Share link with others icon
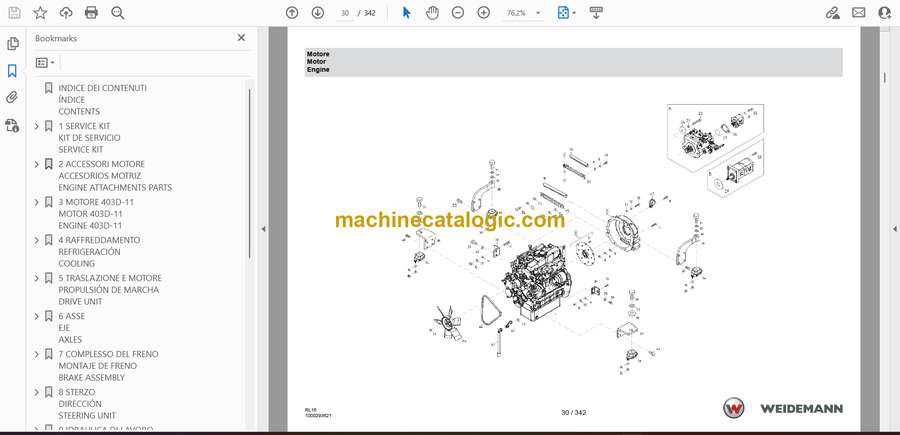The height and width of the screenshot is (435, 900). (x=832, y=13)
